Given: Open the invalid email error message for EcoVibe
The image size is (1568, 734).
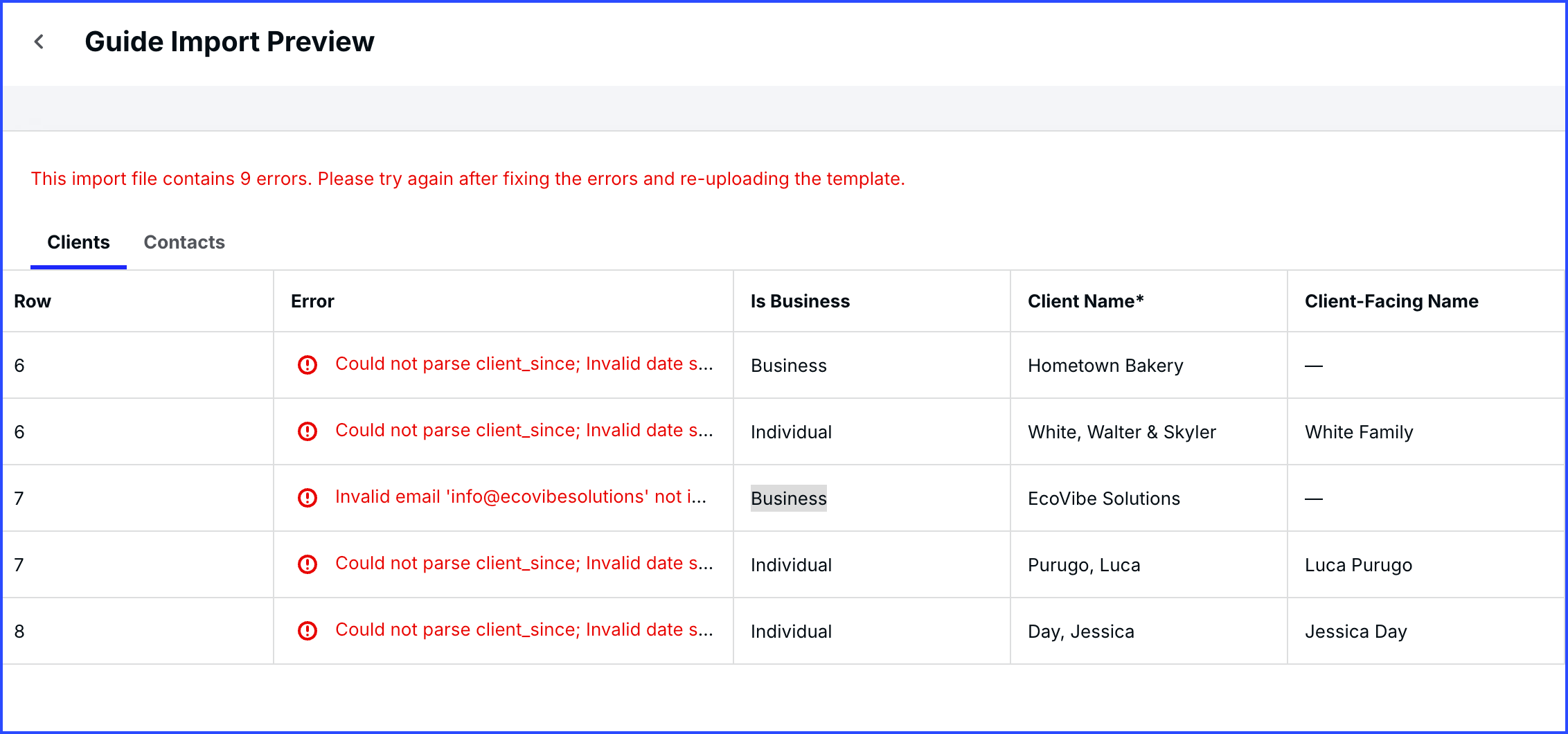Looking at the screenshot, I should pos(520,497).
